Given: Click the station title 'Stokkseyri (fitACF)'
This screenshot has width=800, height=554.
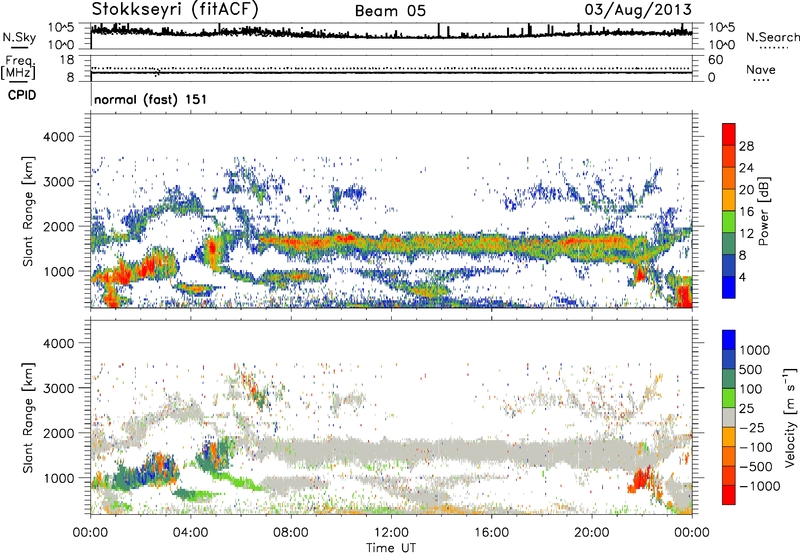Looking at the screenshot, I should tap(175, 10).
